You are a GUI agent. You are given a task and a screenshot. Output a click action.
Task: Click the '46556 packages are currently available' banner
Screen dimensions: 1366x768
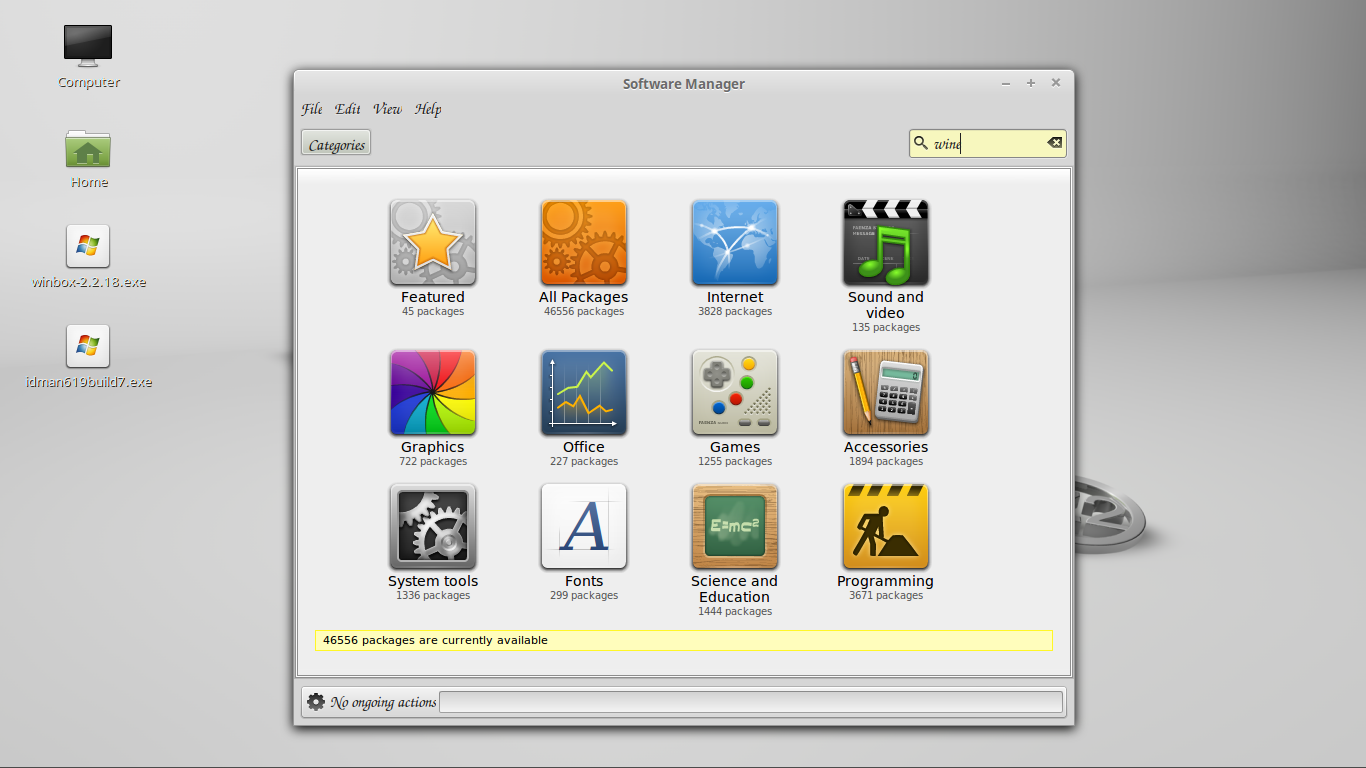684,640
